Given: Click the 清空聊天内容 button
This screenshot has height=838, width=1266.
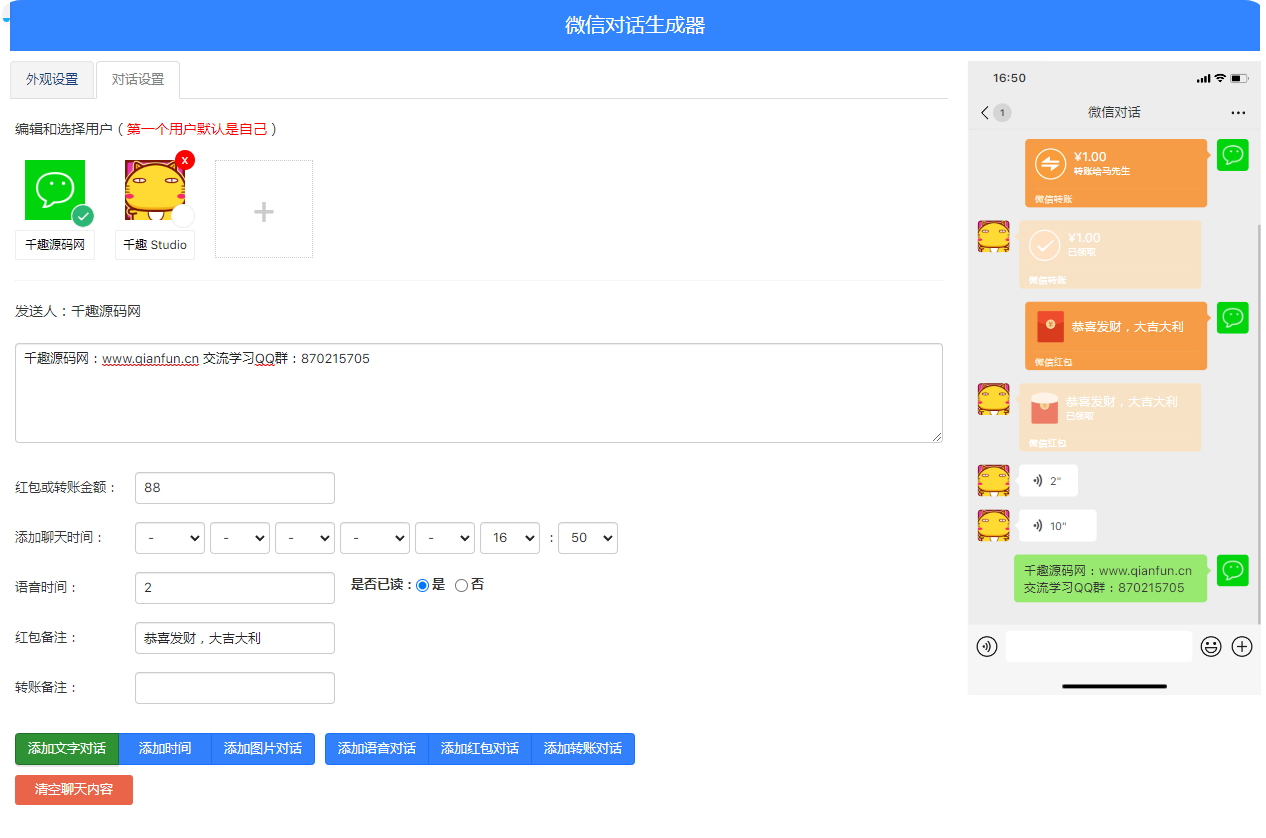Looking at the screenshot, I should pos(73,789).
